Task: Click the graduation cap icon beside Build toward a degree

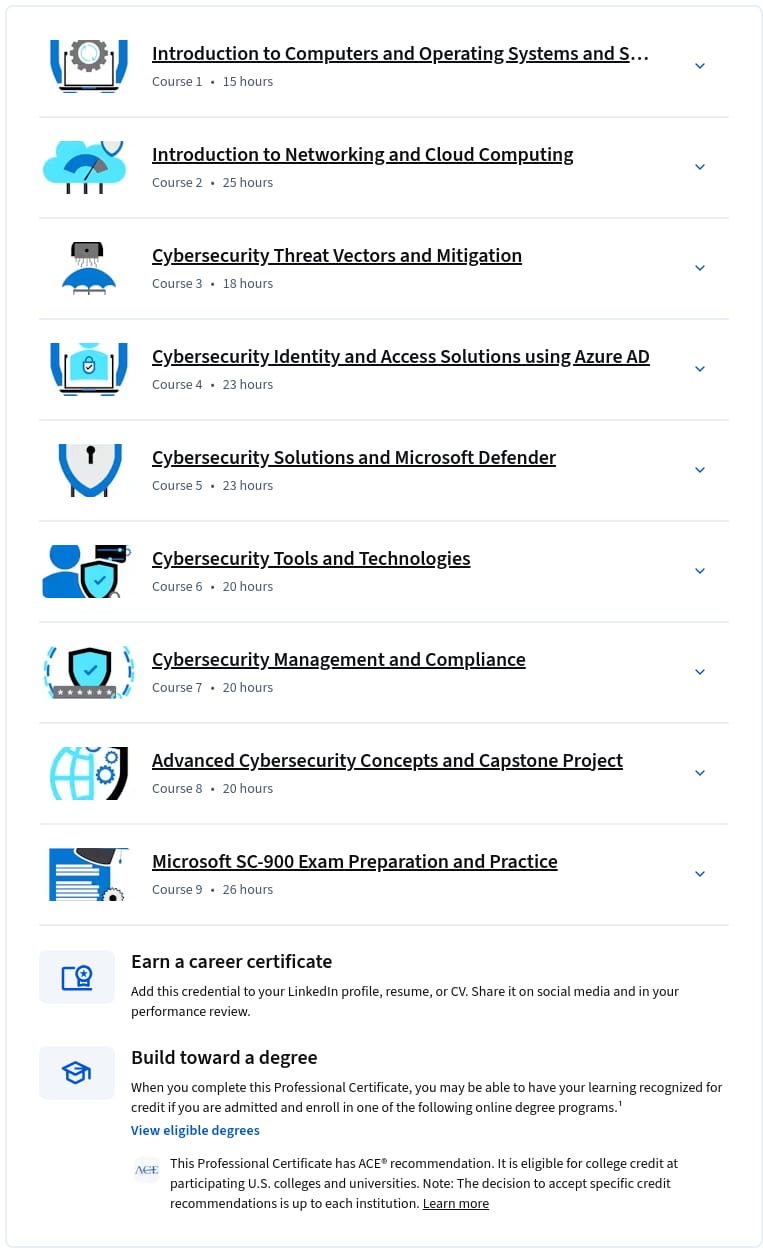Action: coord(77,1073)
